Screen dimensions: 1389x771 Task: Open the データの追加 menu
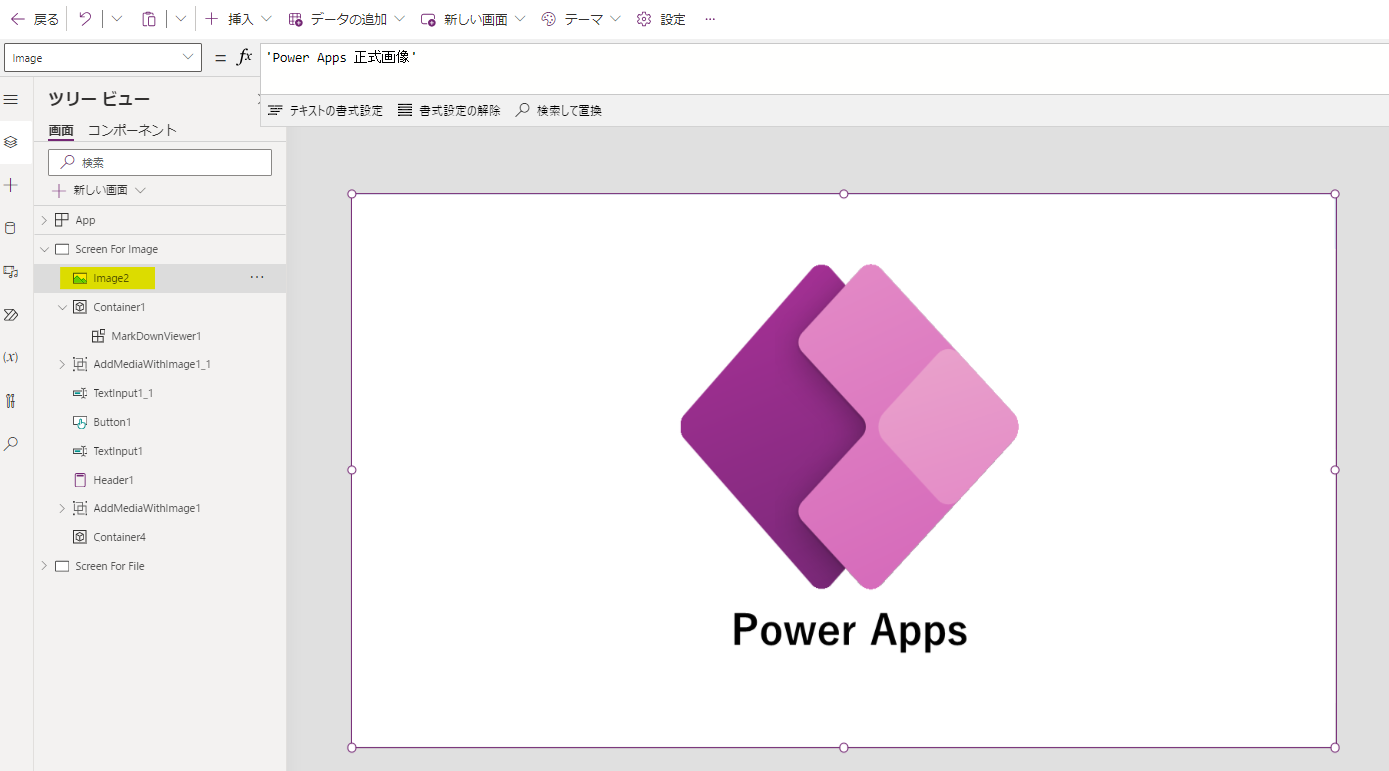pyautogui.click(x=347, y=19)
